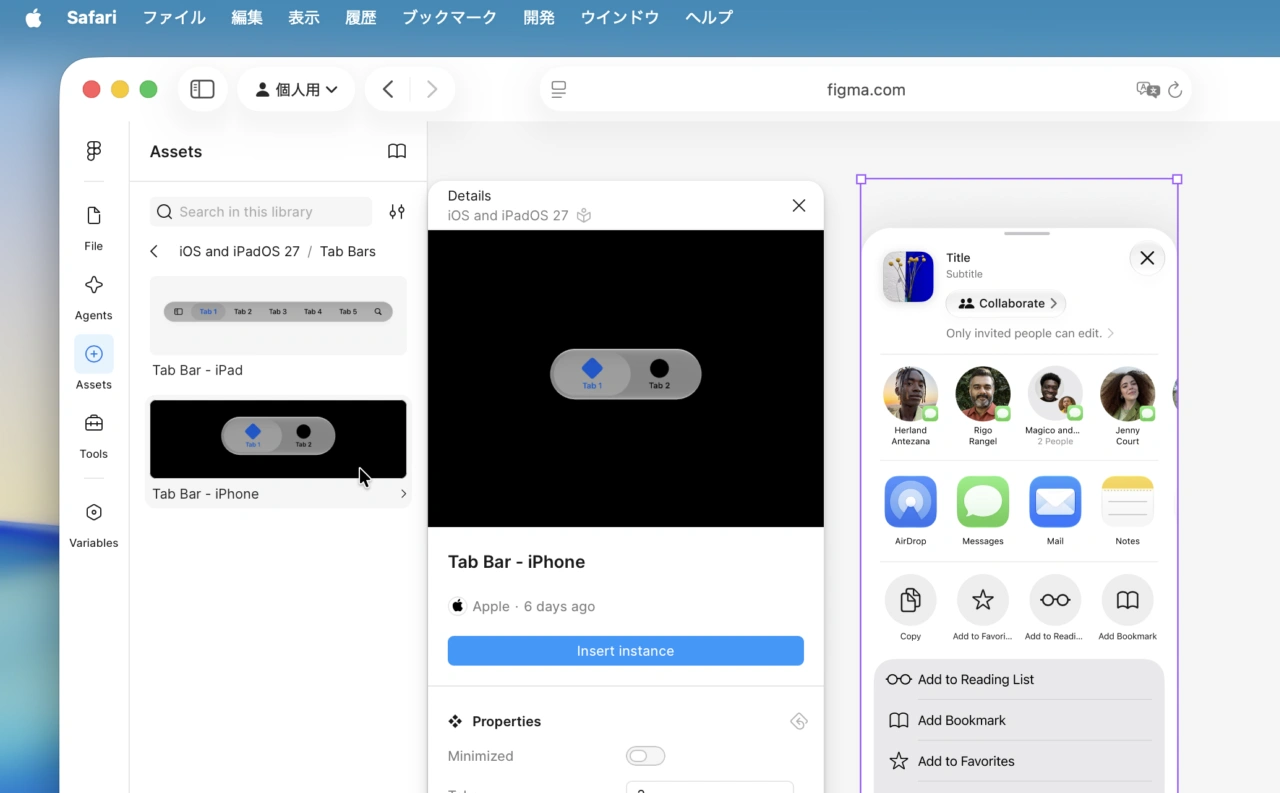Click the figma.com address field
The width and height of the screenshot is (1280, 793).
[x=866, y=90]
